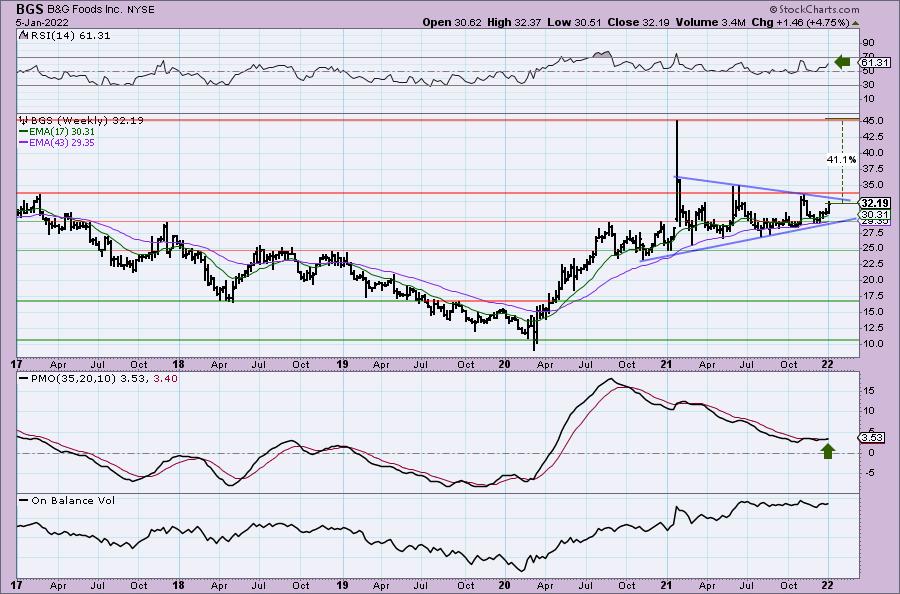Click the PMO(35,20,10) 3.53, 3.40 label

[104, 379]
